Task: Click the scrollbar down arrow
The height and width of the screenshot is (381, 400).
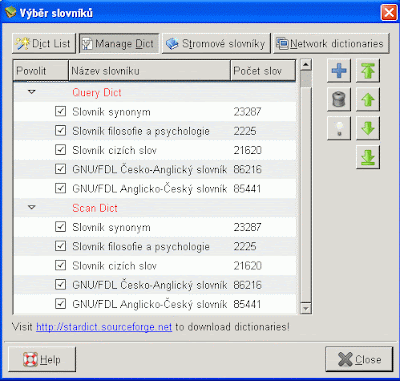Action: (x=306, y=308)
